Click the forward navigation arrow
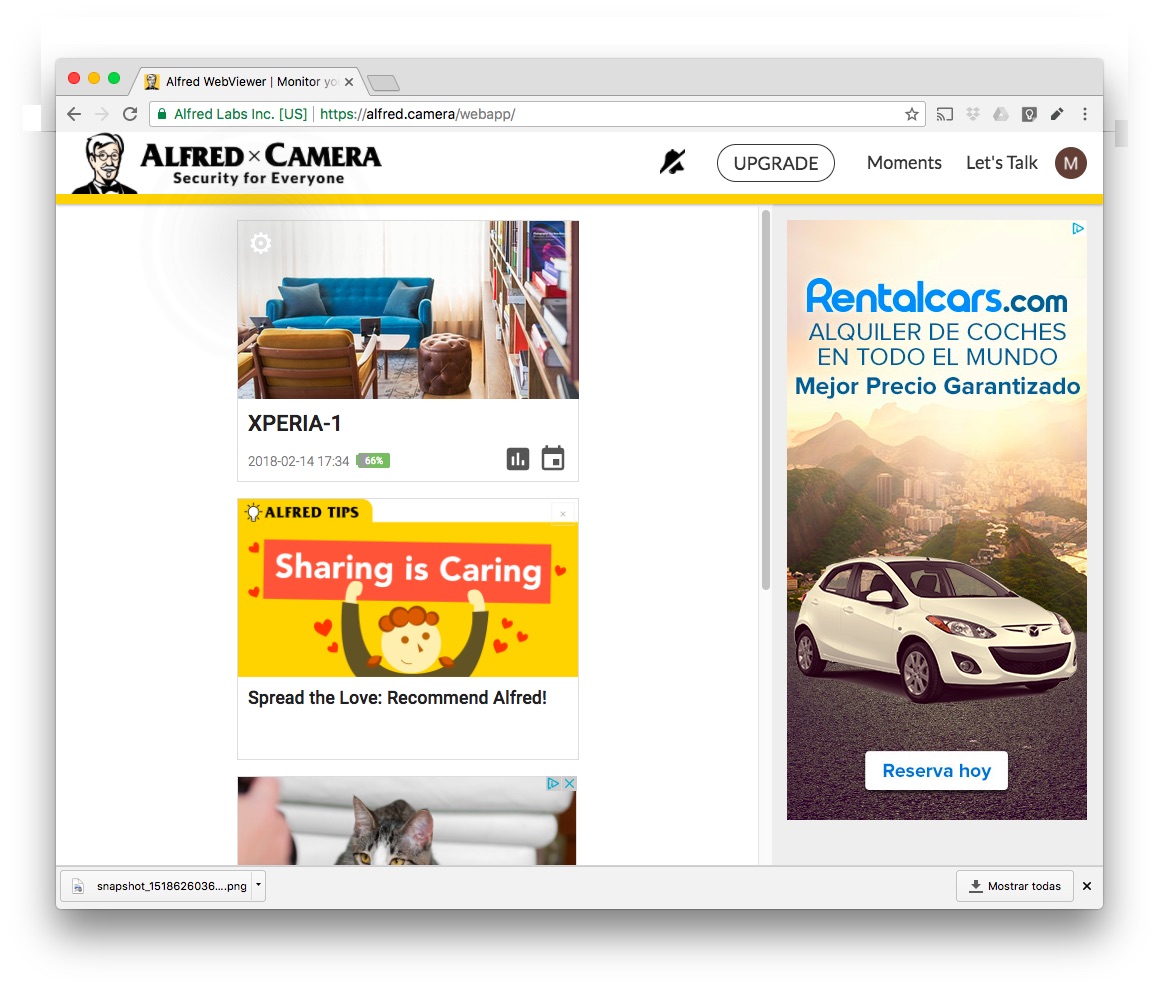 102,114
